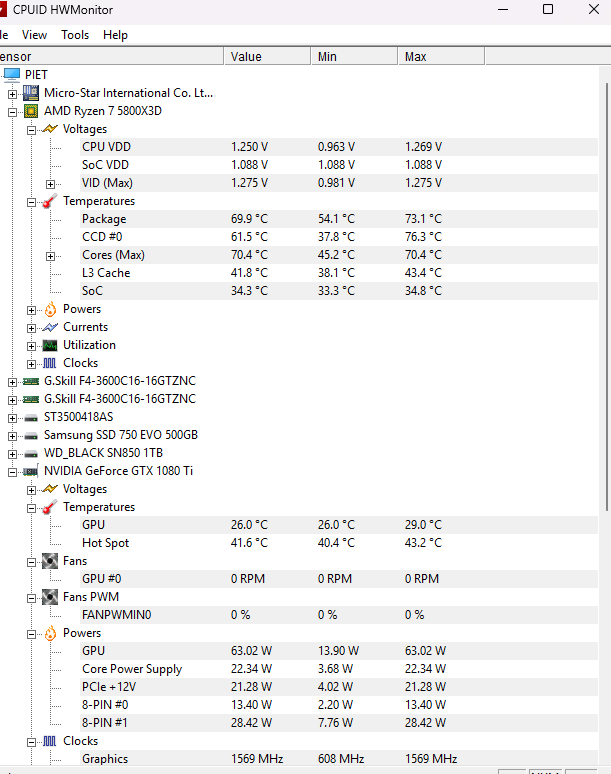Open the Help menu
Screen dimensions: 611x774
(115, 35)
